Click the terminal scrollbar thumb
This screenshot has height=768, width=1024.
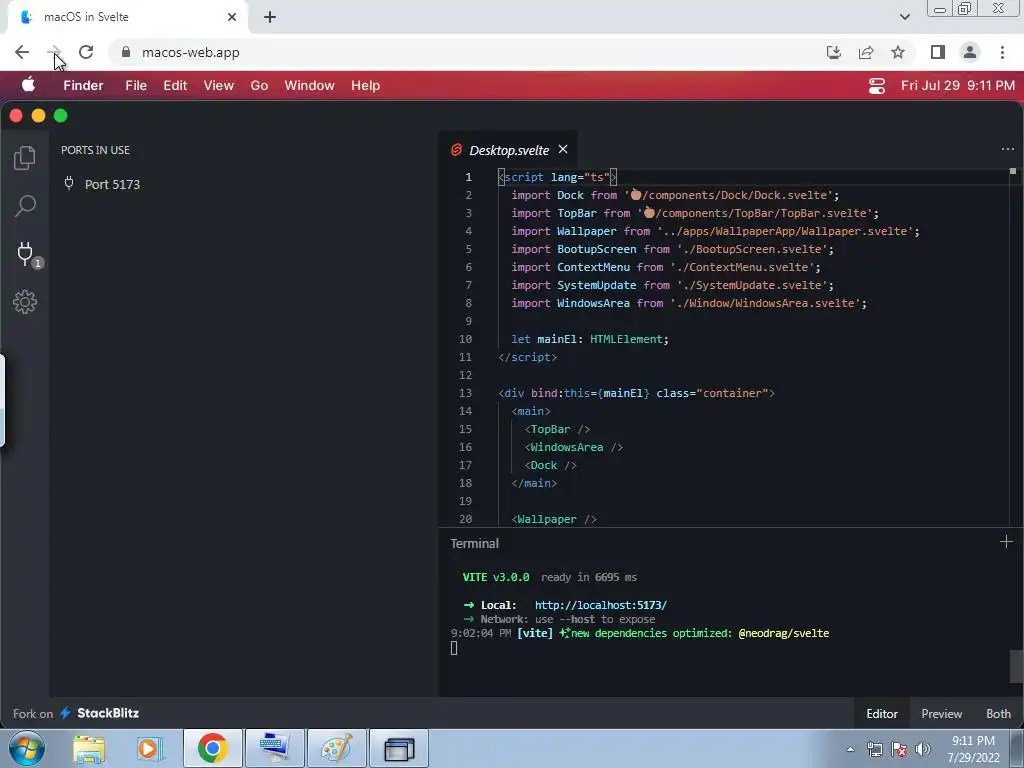pos(1016,665)
